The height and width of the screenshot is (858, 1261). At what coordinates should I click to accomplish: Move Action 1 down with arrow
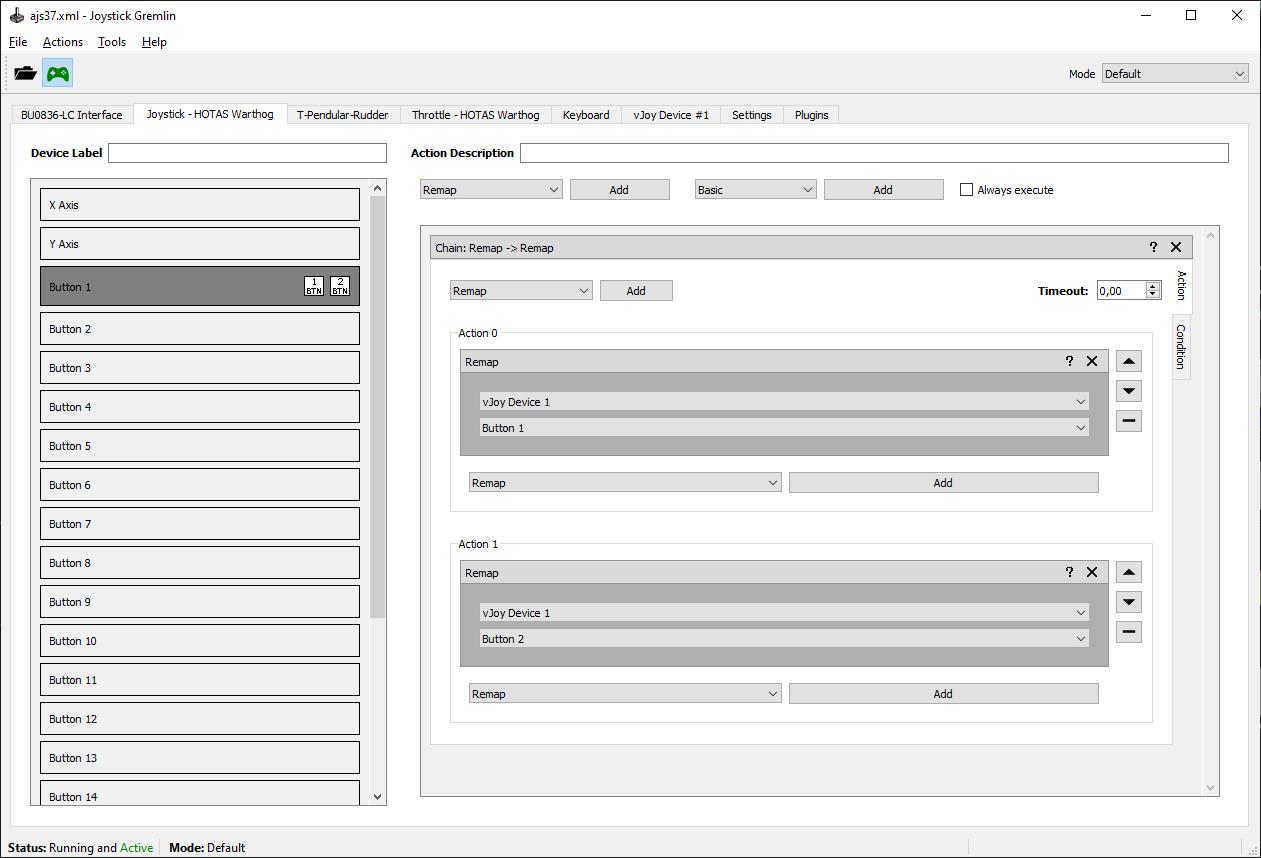[1129, 602]
